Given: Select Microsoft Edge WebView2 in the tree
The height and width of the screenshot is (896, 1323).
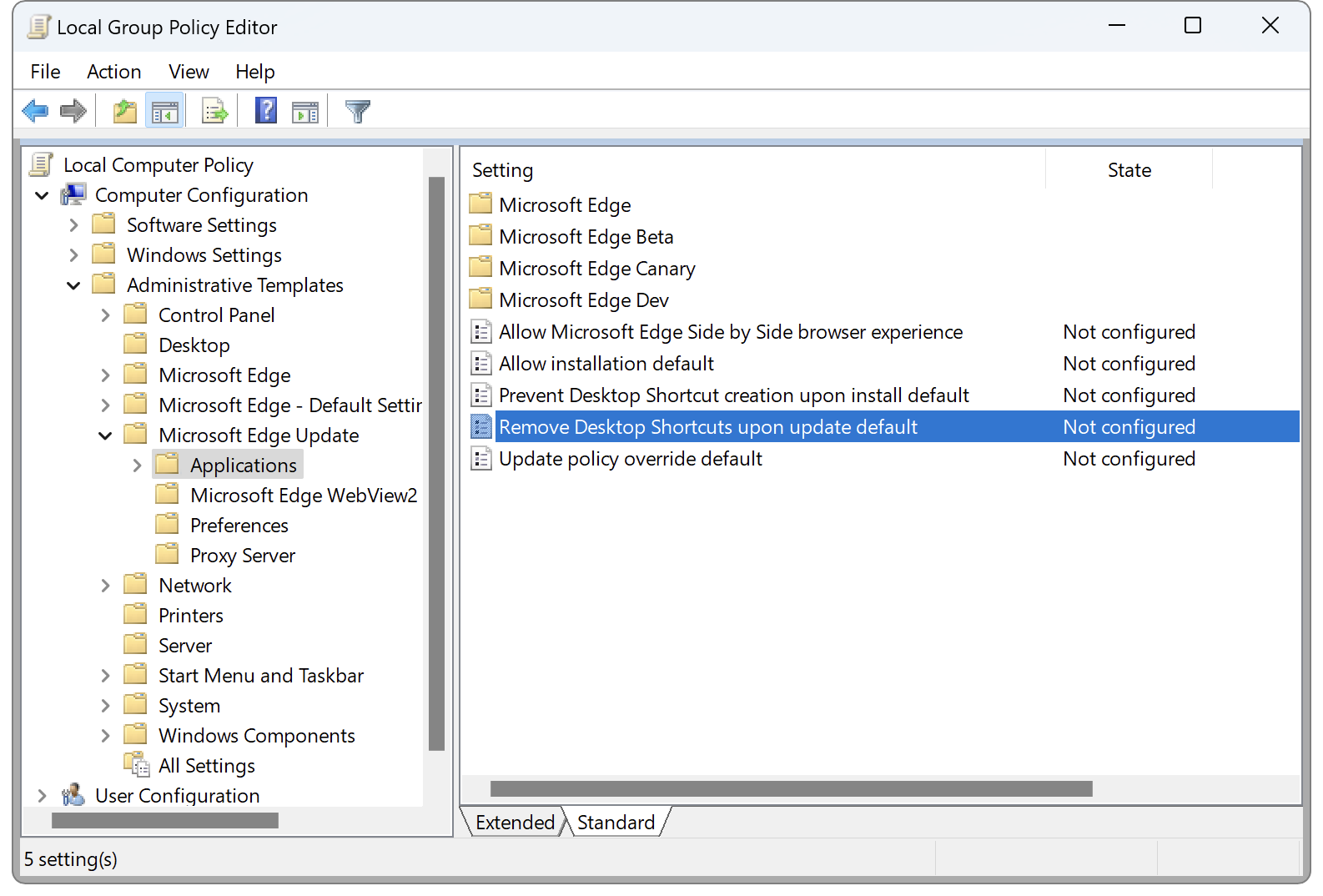Looking at the screenshot, I should [x=304, y=496].
